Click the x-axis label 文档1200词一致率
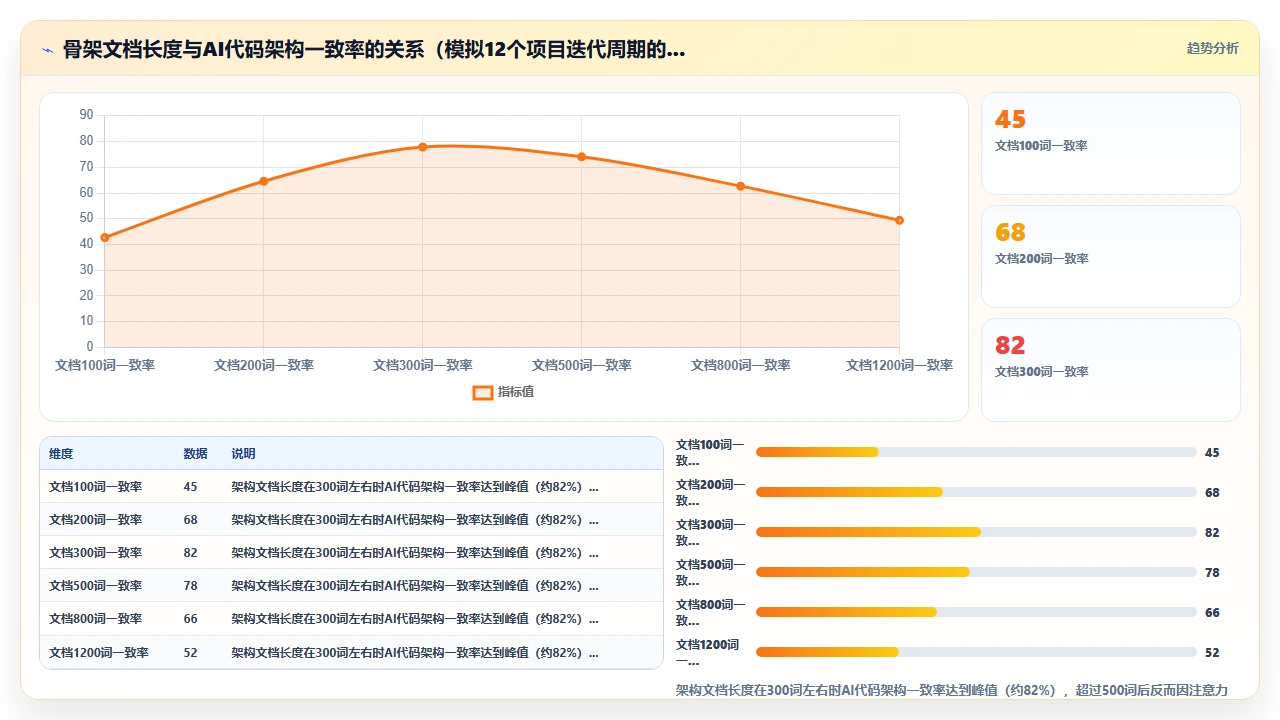 899,365
